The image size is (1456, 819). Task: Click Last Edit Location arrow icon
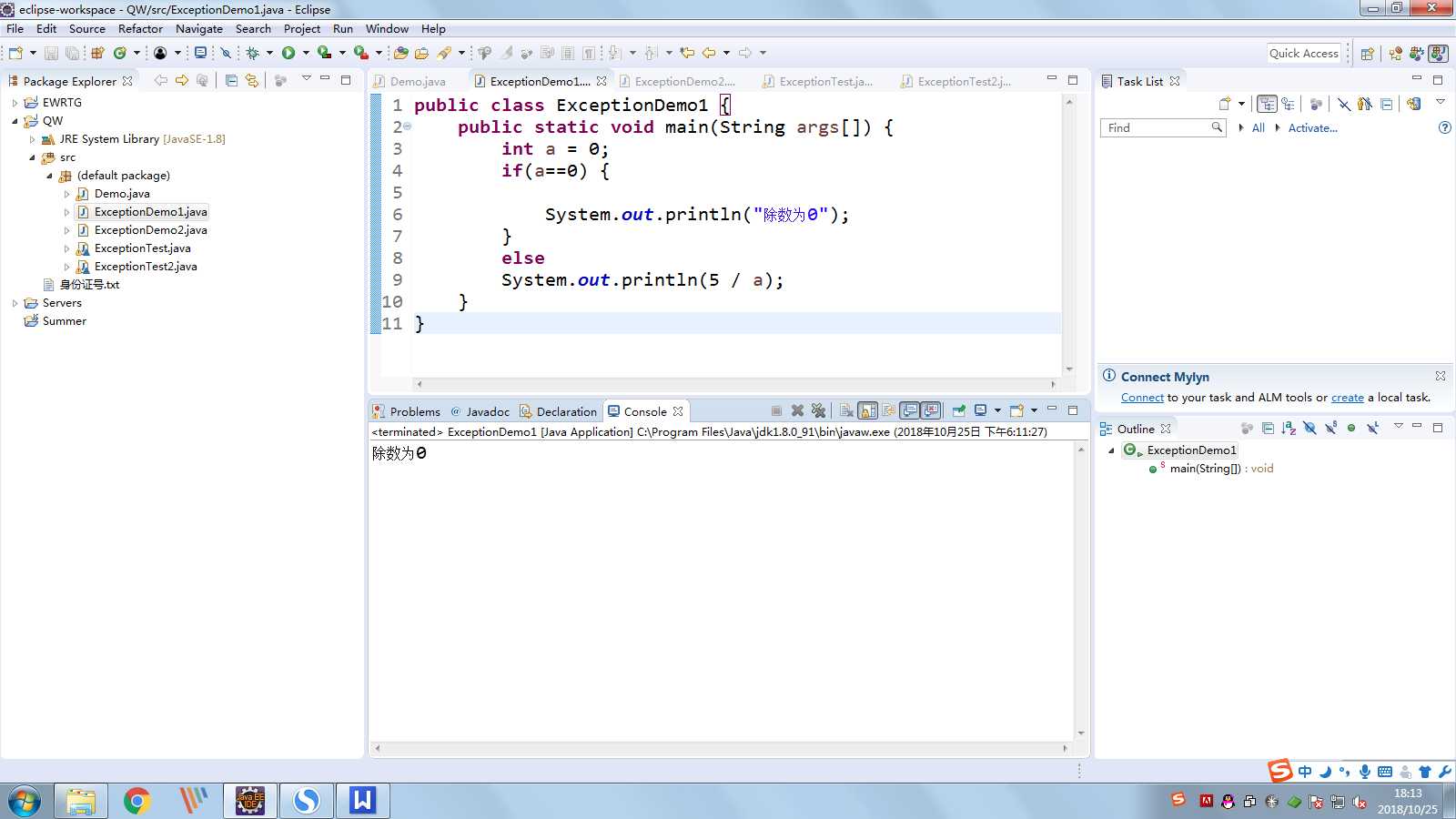point(687,53)
